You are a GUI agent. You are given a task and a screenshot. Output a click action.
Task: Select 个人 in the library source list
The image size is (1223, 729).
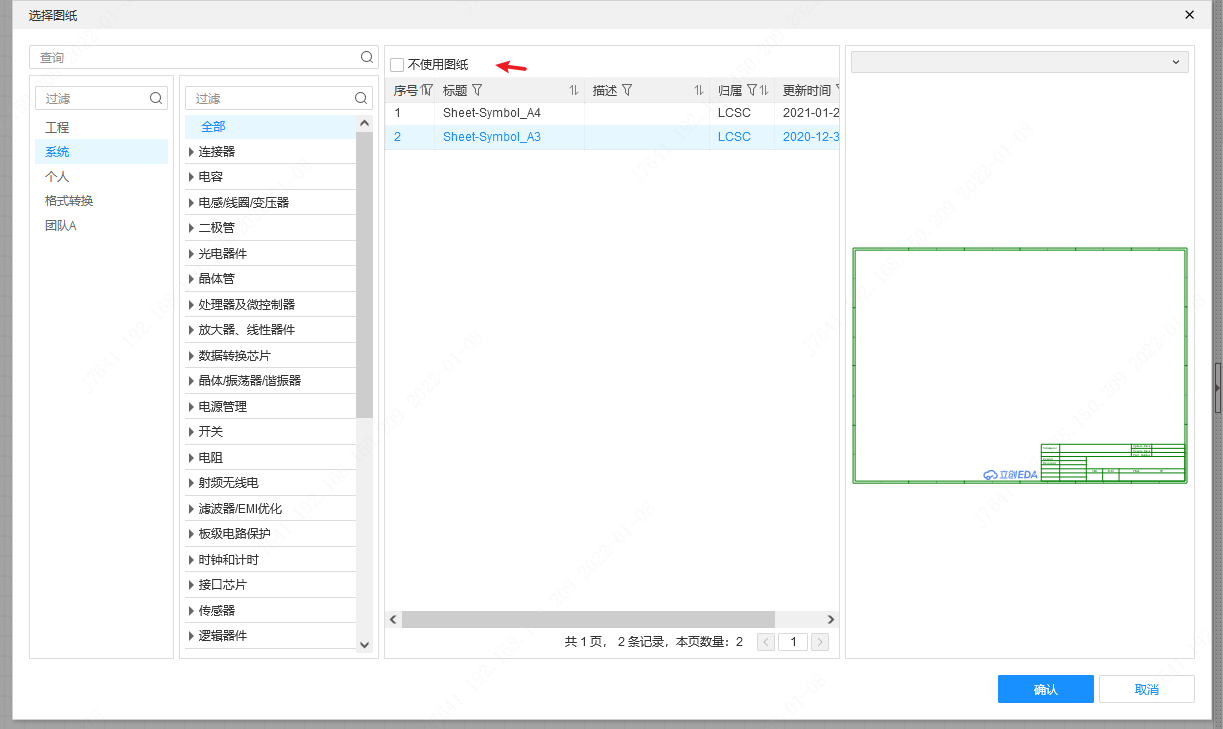coord(57,176)
